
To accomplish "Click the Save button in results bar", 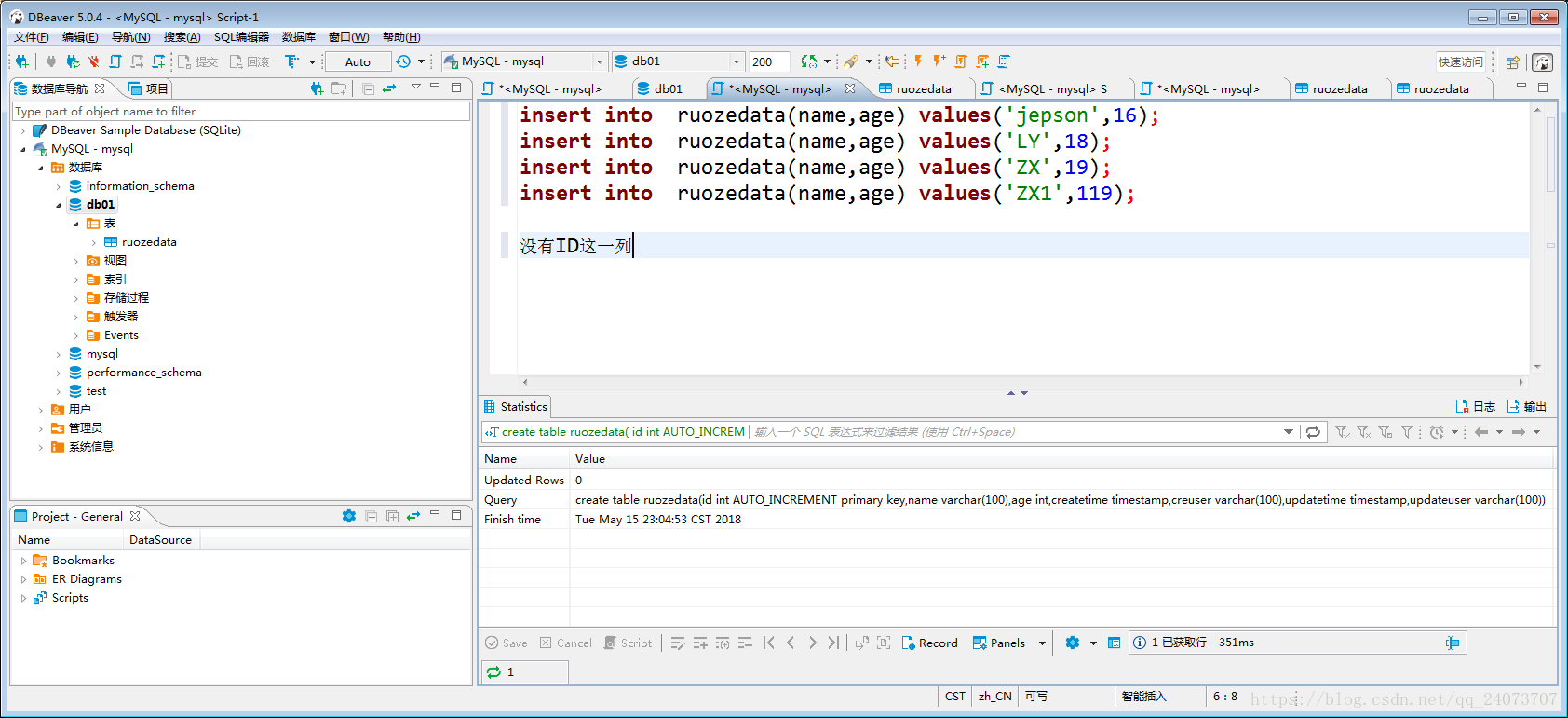I will coord(507,643).
